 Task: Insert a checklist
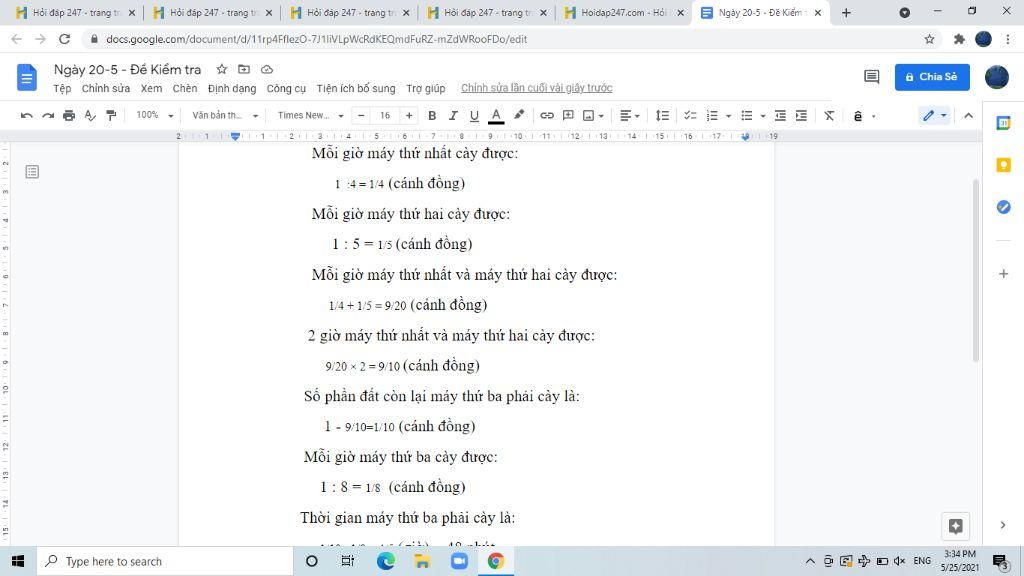[690, 116]
